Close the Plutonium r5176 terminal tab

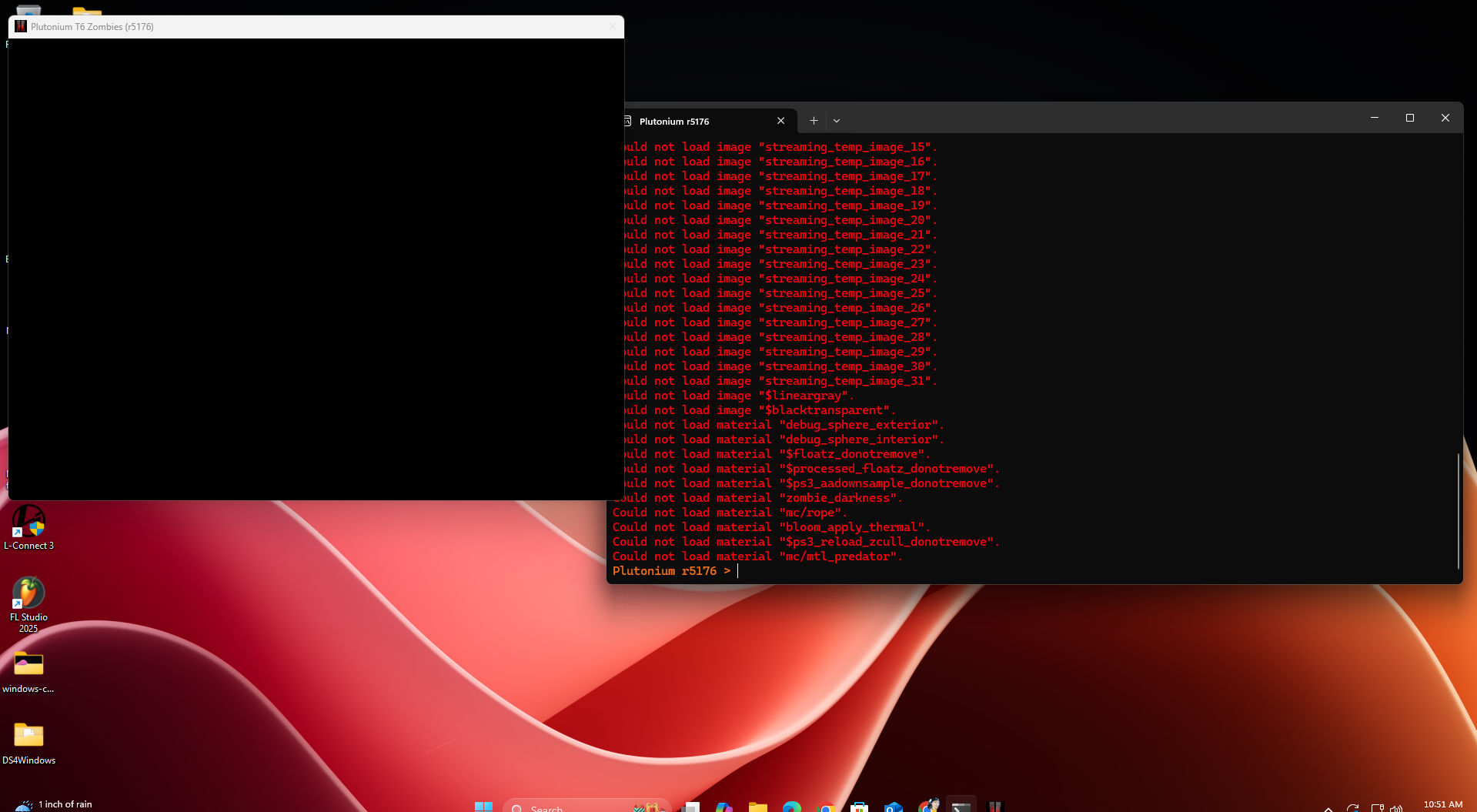(x=780, y=121)
